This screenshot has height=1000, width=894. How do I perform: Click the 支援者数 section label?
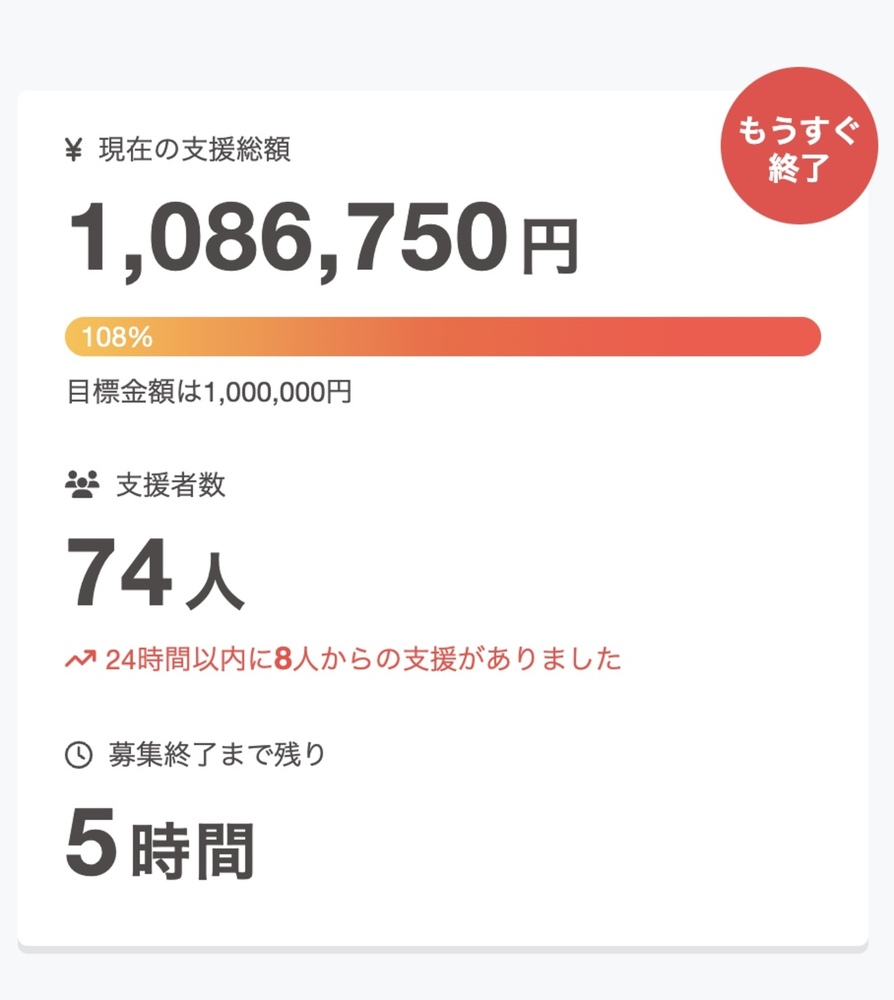pyautogui.click(x=170, y=485)
